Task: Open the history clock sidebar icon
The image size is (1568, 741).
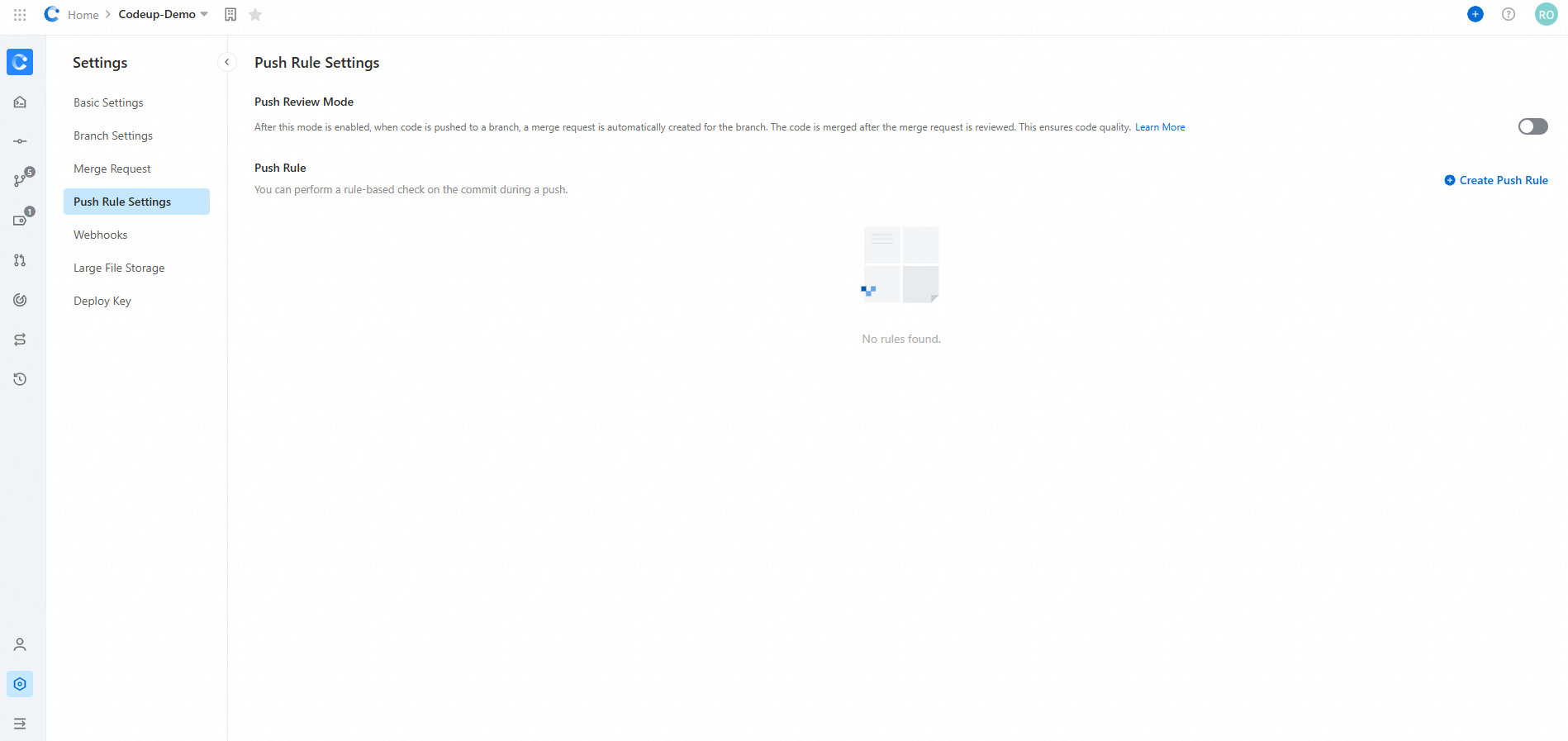Action: (20, 379)
